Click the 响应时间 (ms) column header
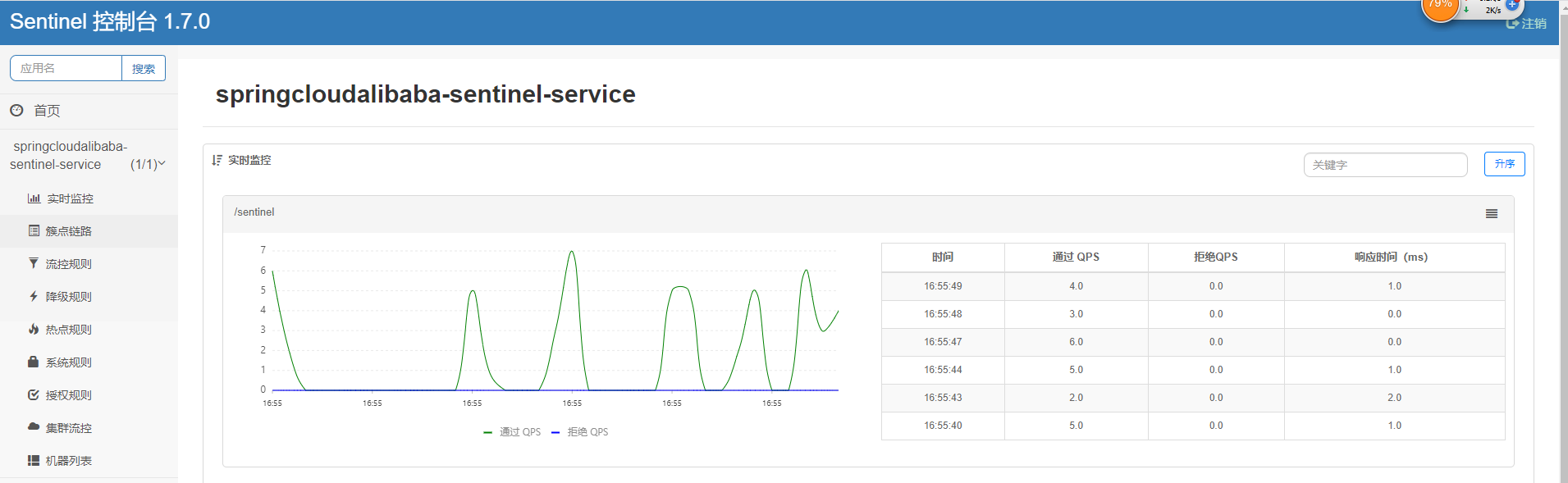The height and width of the screenshot is (483, 1568). coord(1394,257)
